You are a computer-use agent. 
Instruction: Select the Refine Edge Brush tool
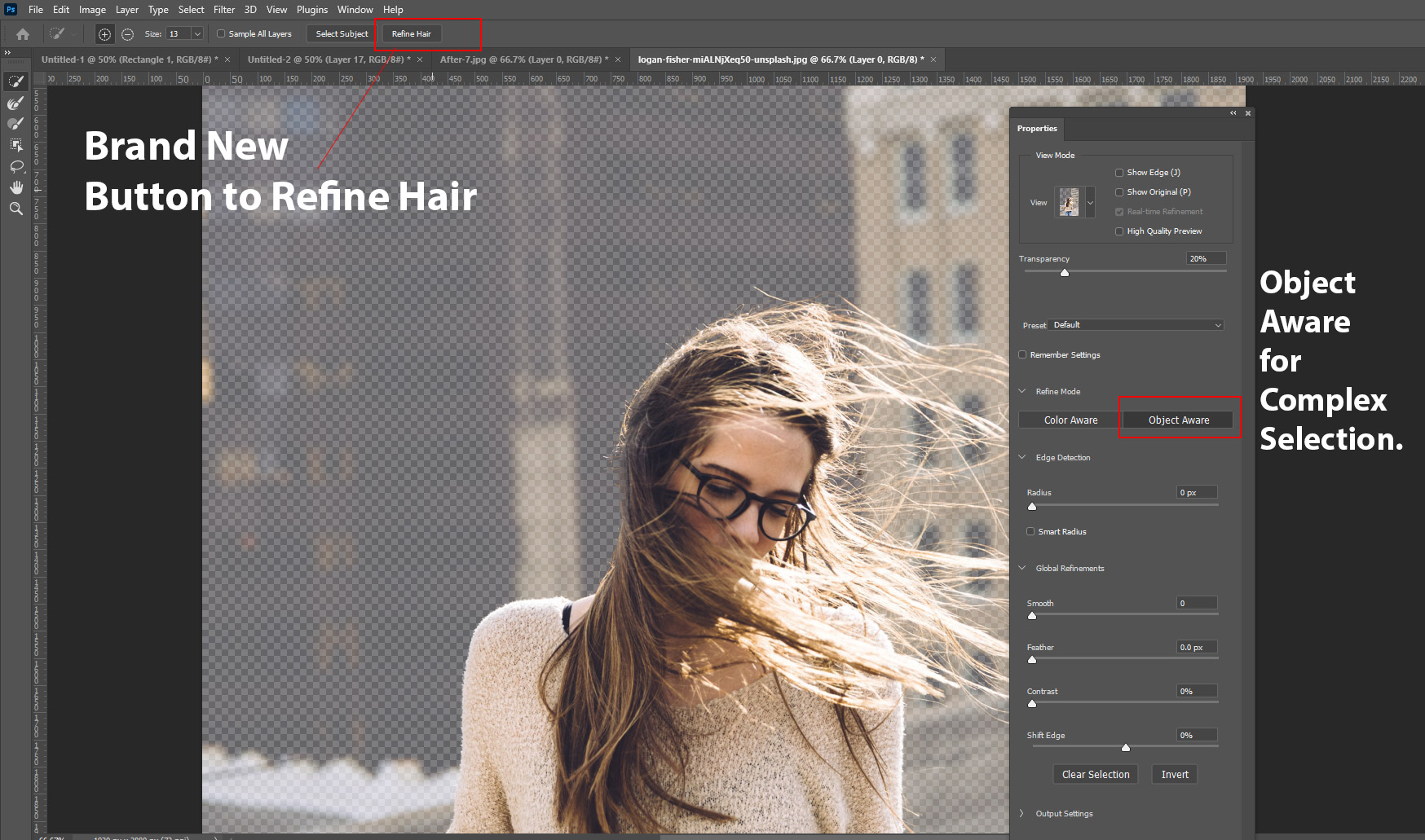click(15, 103)
